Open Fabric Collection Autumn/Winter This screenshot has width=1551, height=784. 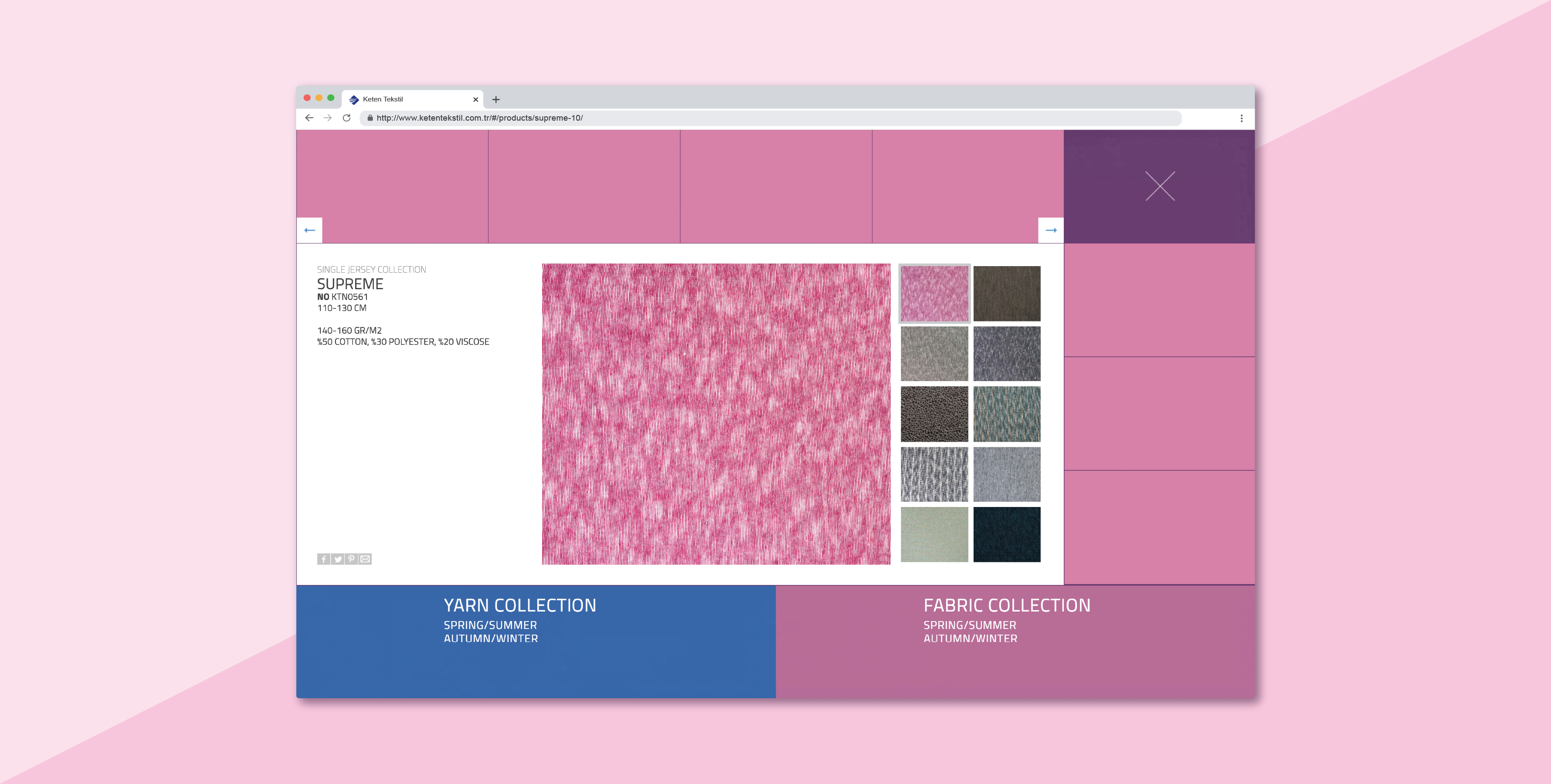tap(971, 639)
